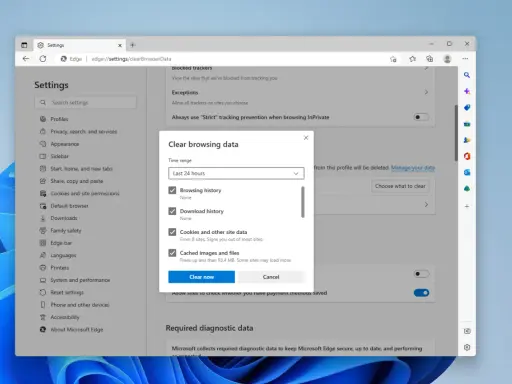Open sidebar settings gear icon
The height and width of the screenshot is (384, 512).
(x=467, y=347)
